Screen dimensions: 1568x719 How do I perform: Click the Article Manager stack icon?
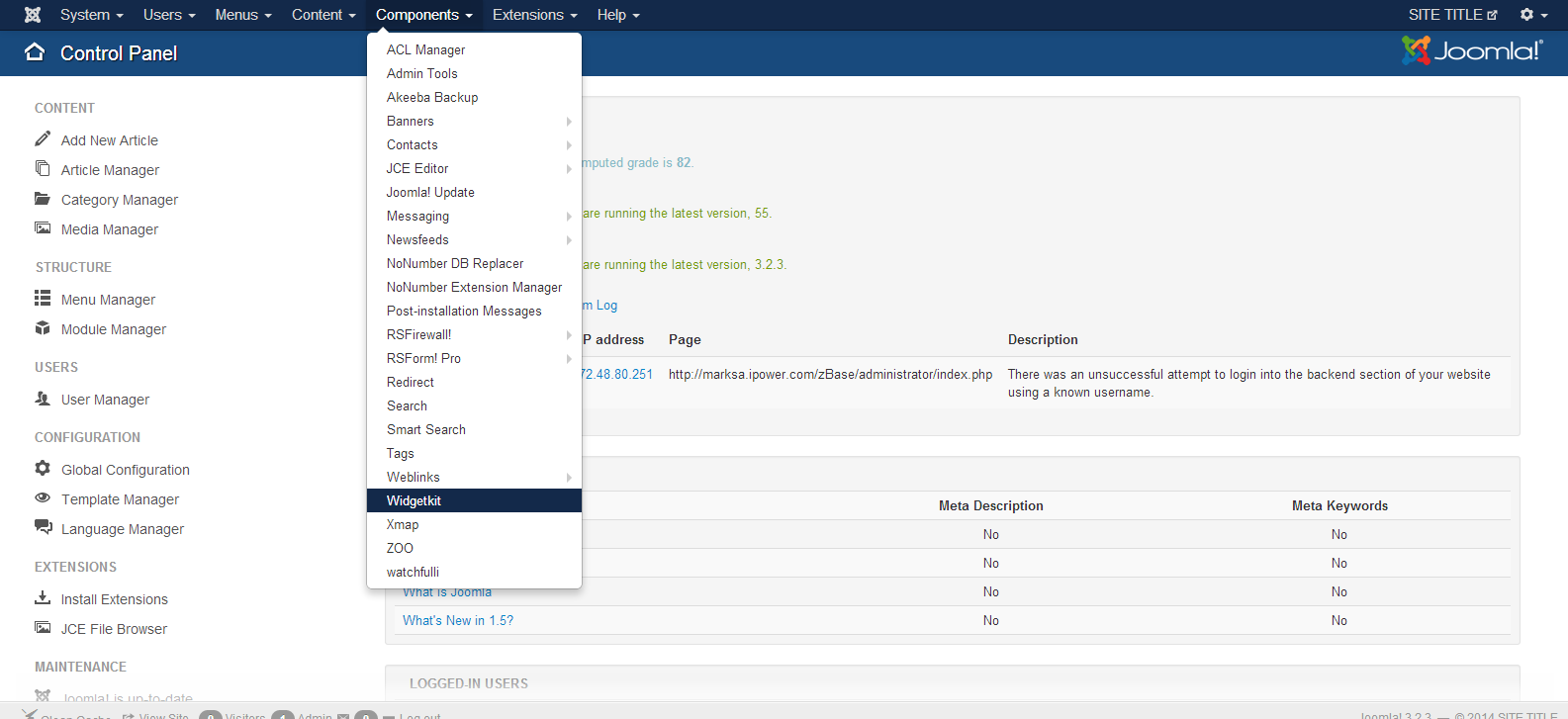[43, 168]
